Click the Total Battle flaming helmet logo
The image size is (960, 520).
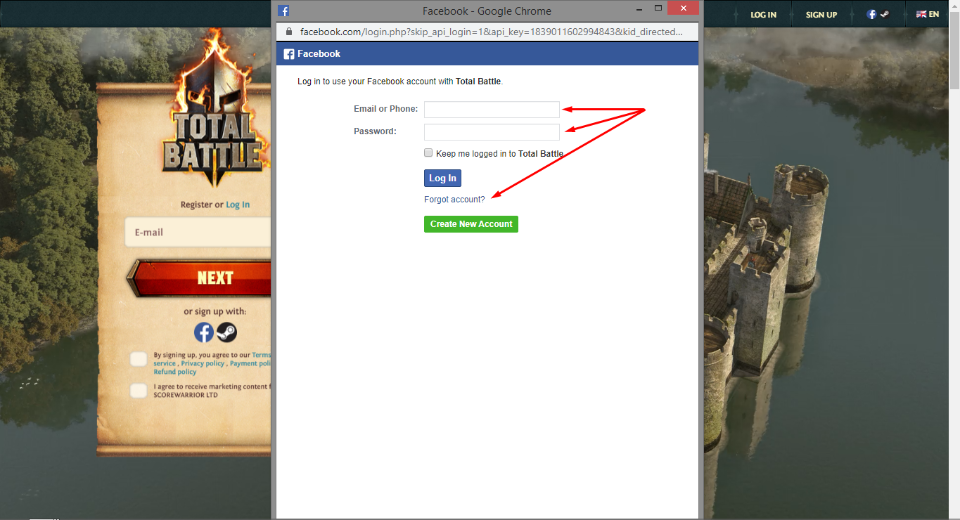[x=214, y=109]
